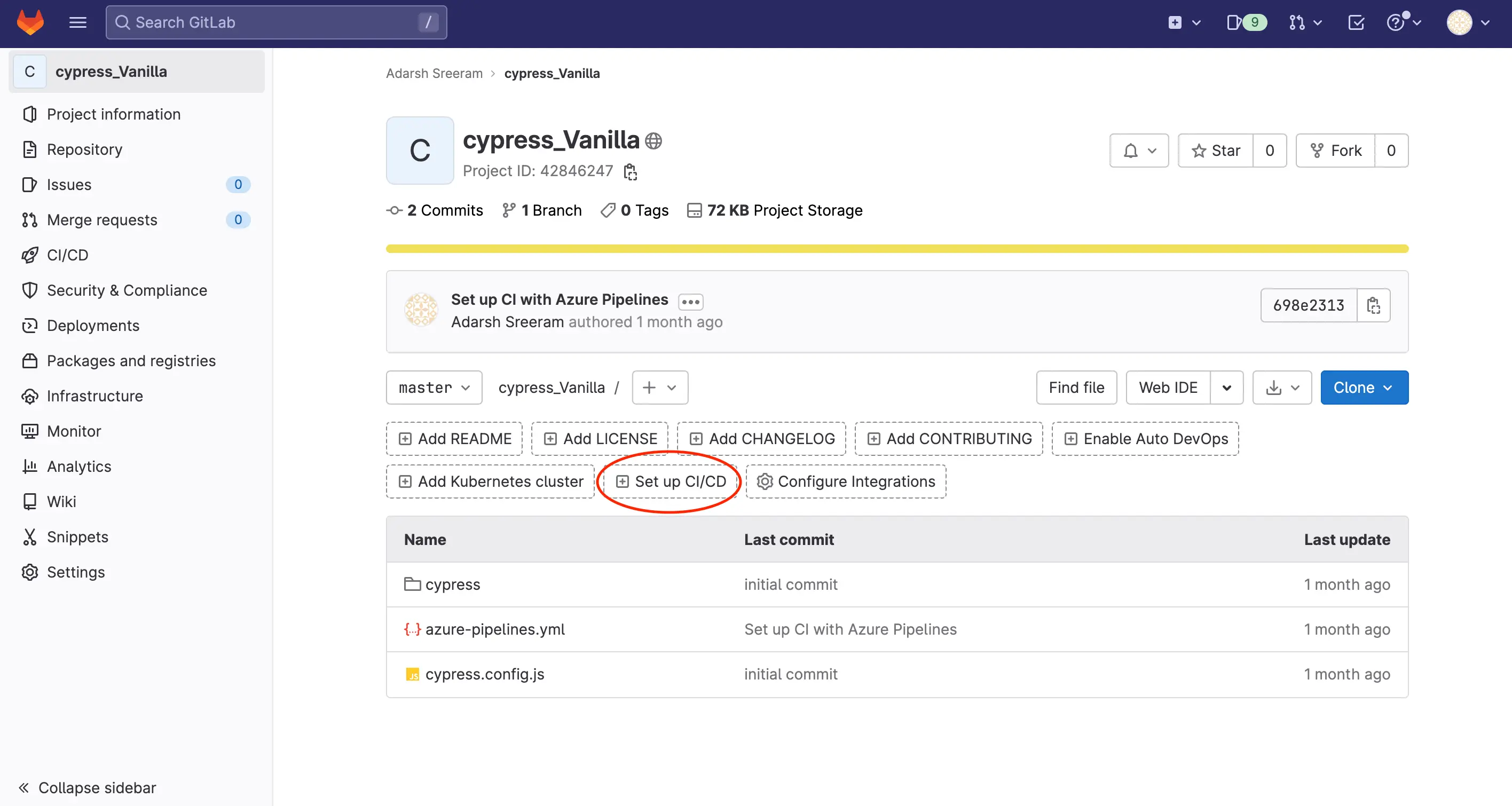Open the hamburger main menu
1512x806 pixels.
pyautogui.click(x=77, y=22)
